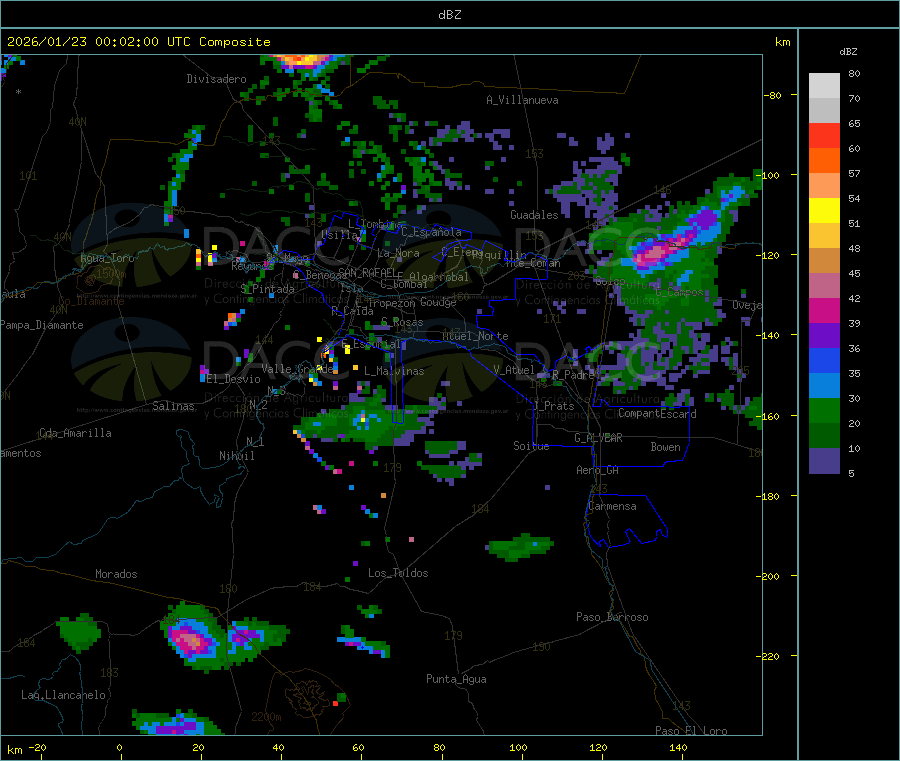This screenshot has width=900, height=761.
Task: Click the Paso_El_Loro label
Action: [x=692, y=731]
